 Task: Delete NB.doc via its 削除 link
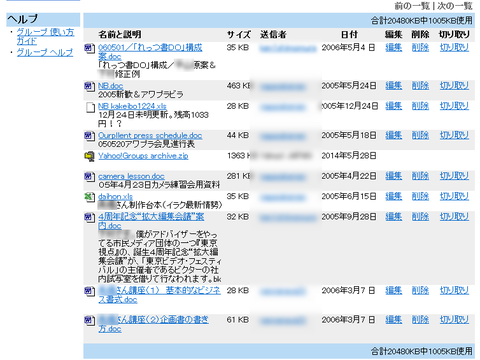tap(420, 86)
